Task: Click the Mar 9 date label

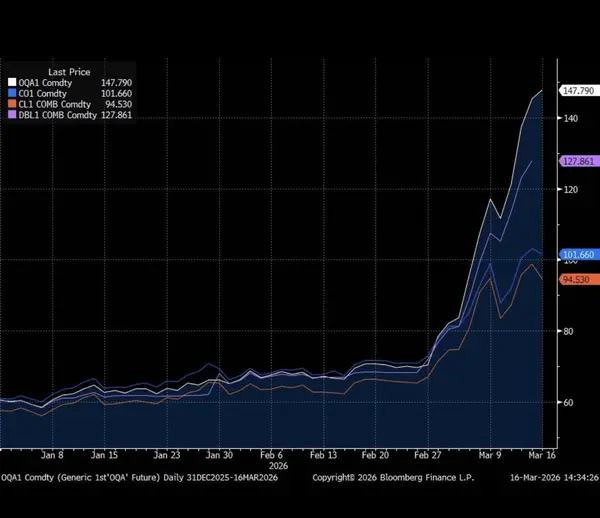Action: coord(487,452)
